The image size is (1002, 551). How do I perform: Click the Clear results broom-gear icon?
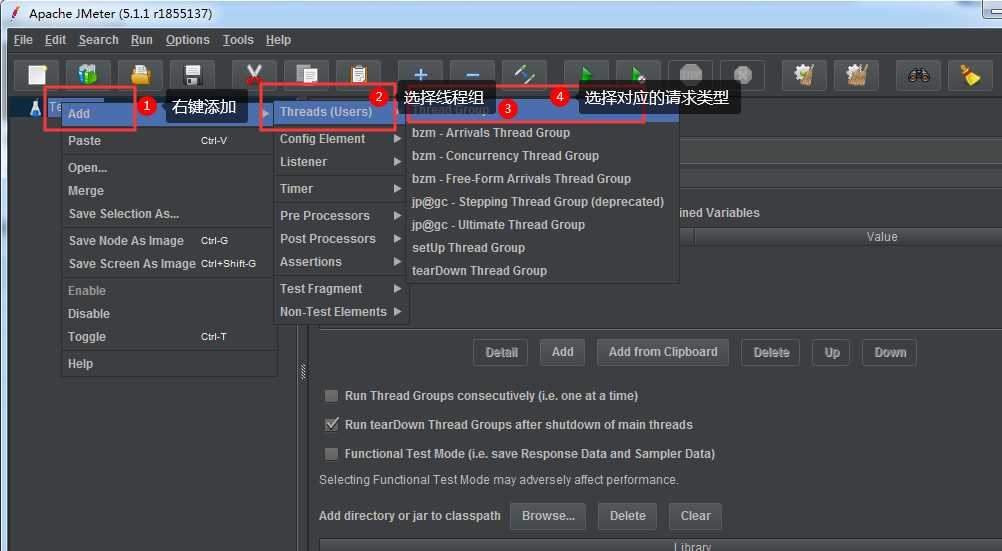pyautogui.click(x=804, y=75)
